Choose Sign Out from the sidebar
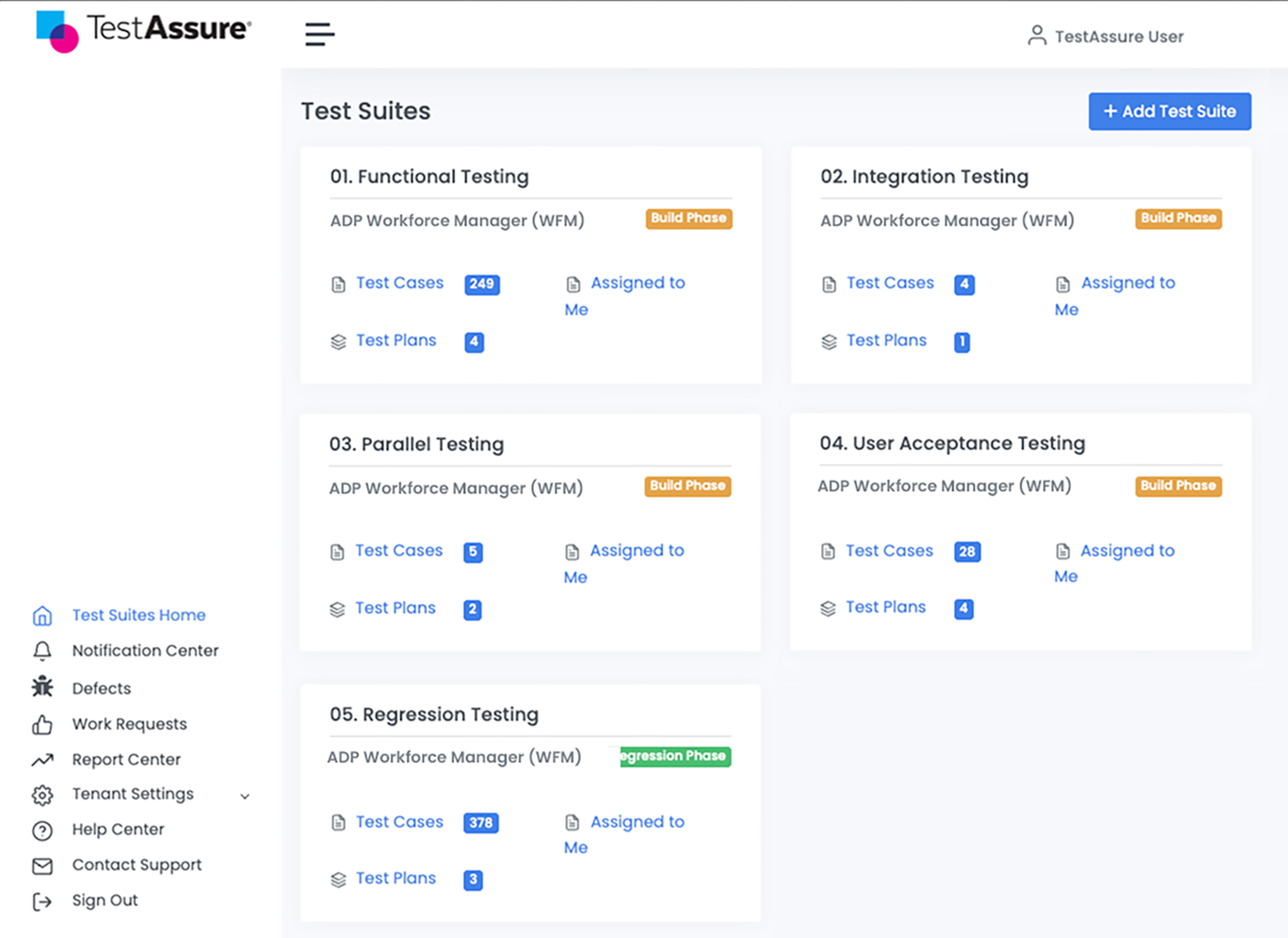 (105, 900)
